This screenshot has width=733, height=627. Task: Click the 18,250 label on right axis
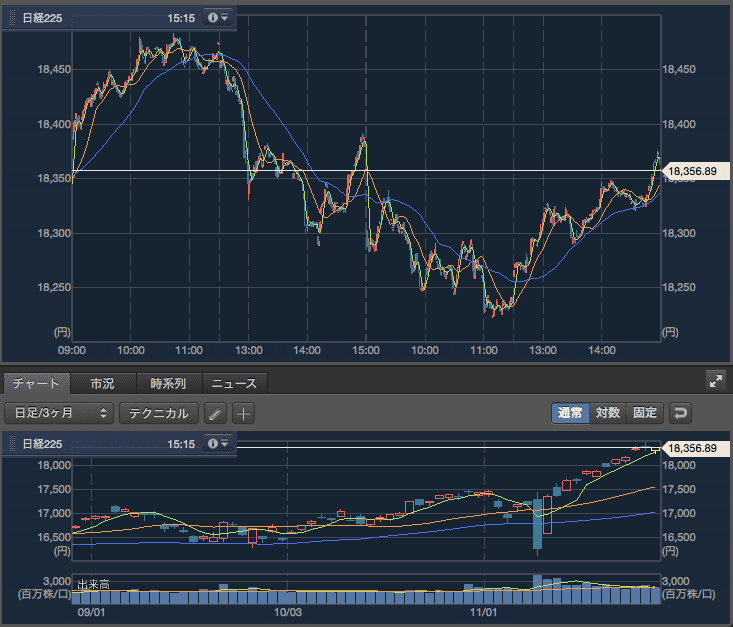[x=679, y=288]
